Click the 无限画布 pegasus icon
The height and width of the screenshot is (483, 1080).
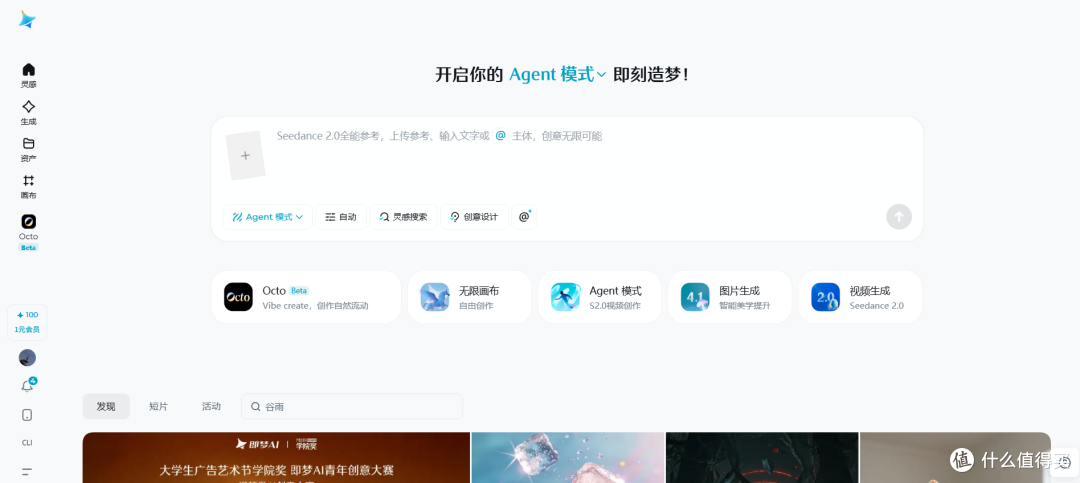(x=435, y=297)
